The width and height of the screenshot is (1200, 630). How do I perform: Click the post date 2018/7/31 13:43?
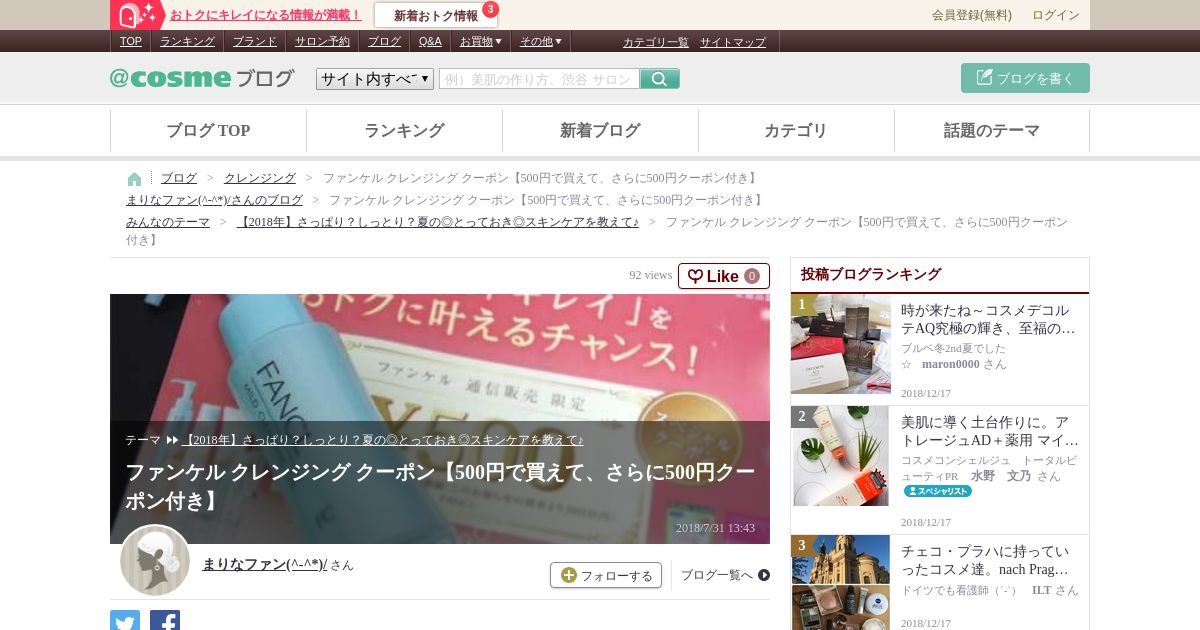pos(715,528)
